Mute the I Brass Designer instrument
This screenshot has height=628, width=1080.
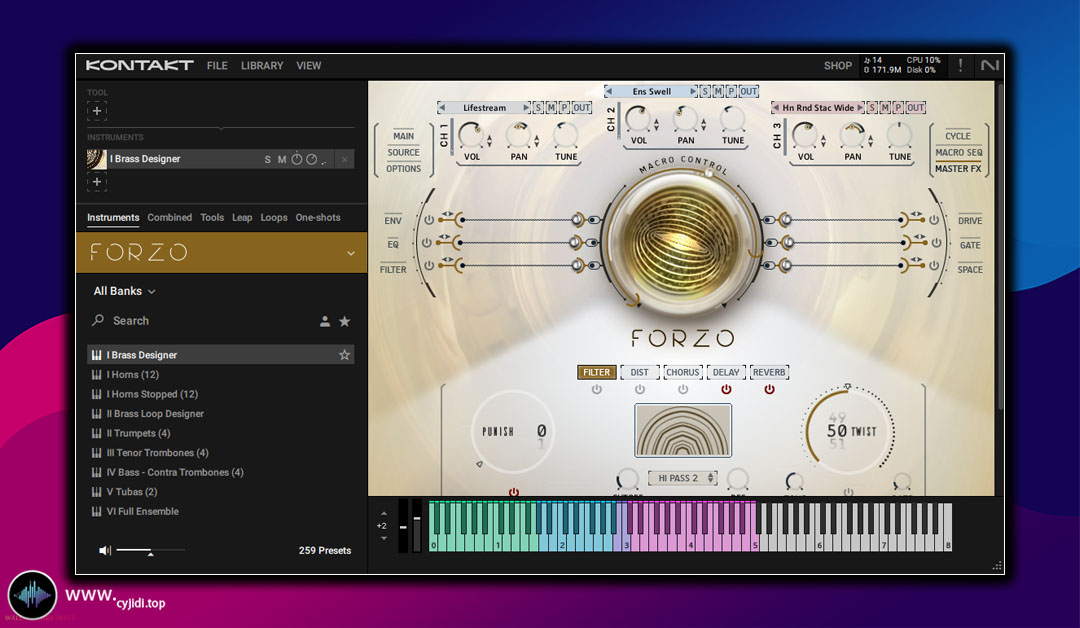pyautogui.click(x=282, y=159)
